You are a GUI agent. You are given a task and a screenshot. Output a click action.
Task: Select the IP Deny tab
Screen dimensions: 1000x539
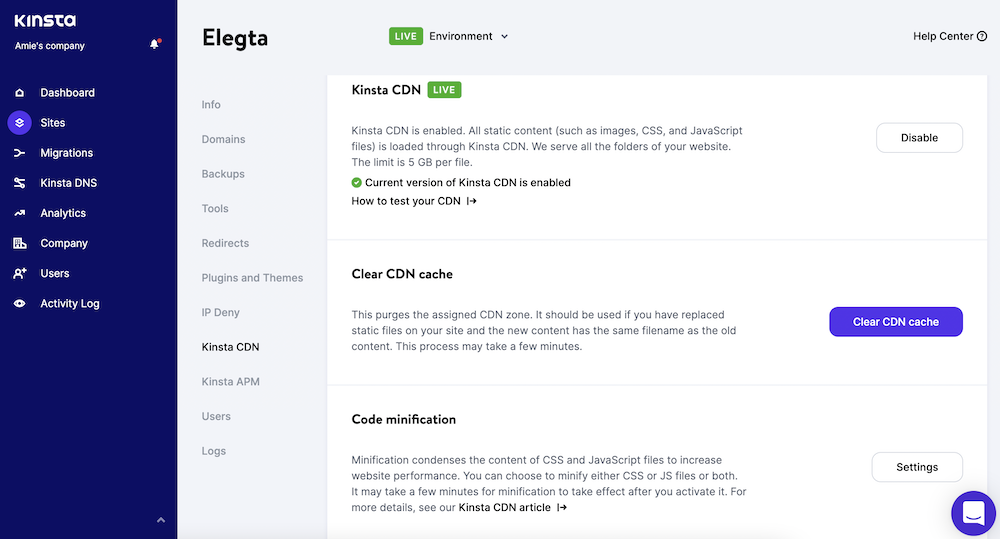coord(221,313)
